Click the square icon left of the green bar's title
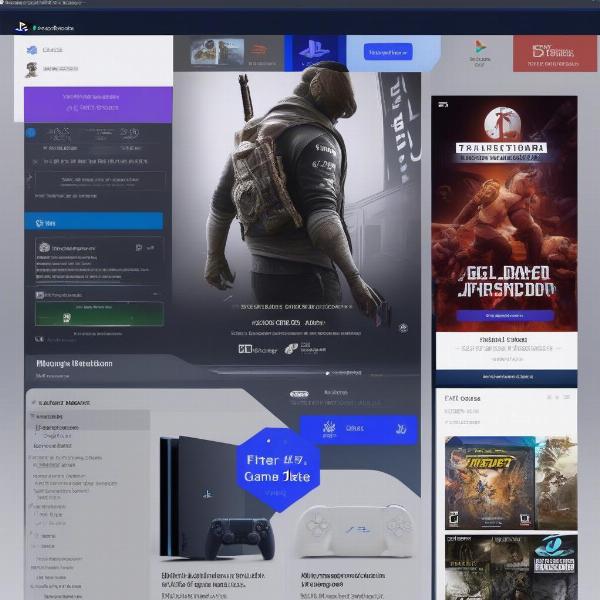600x600 pixels. tap(39, 295)
